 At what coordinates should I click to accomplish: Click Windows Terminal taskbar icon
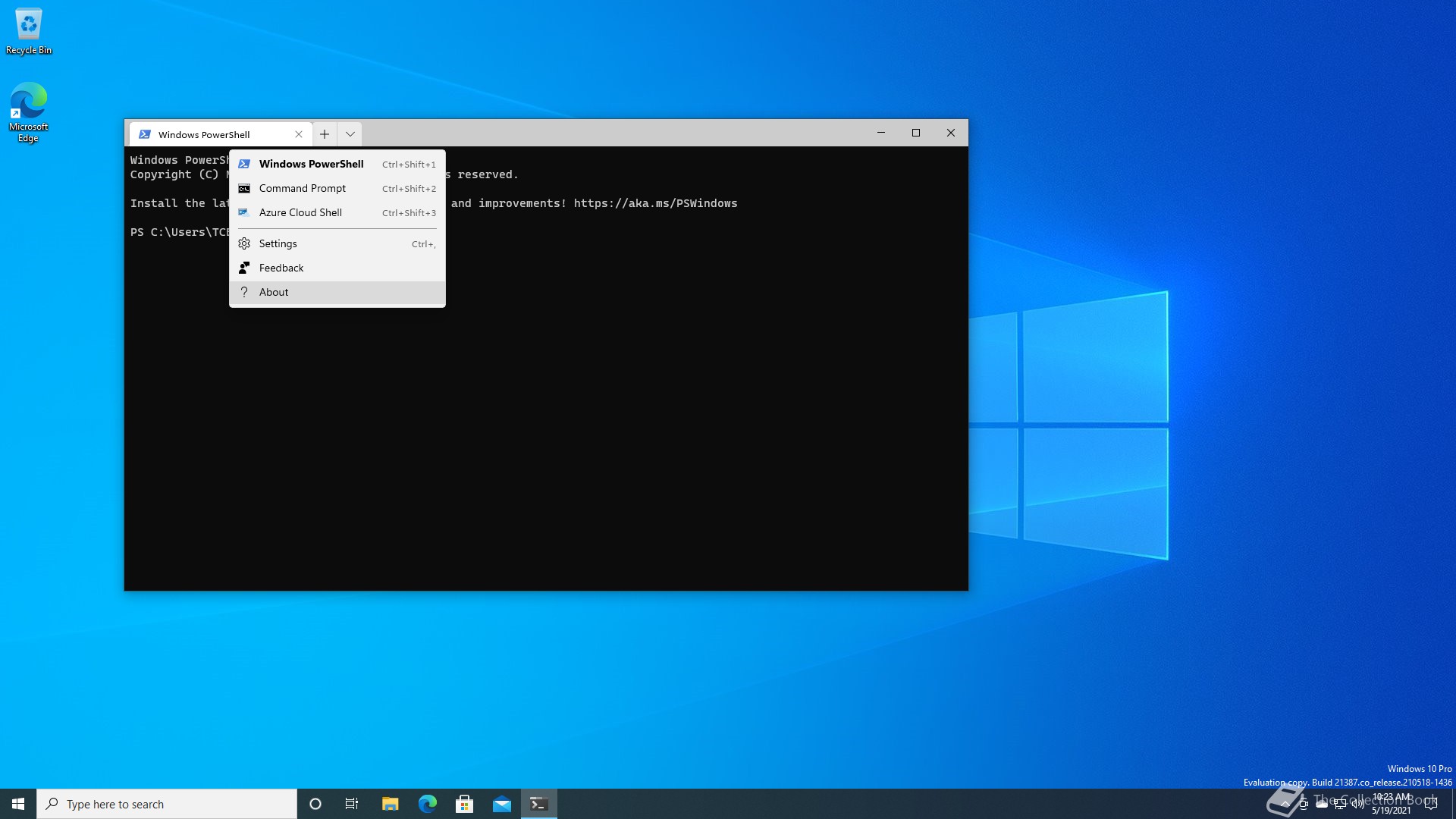(539, 804)
